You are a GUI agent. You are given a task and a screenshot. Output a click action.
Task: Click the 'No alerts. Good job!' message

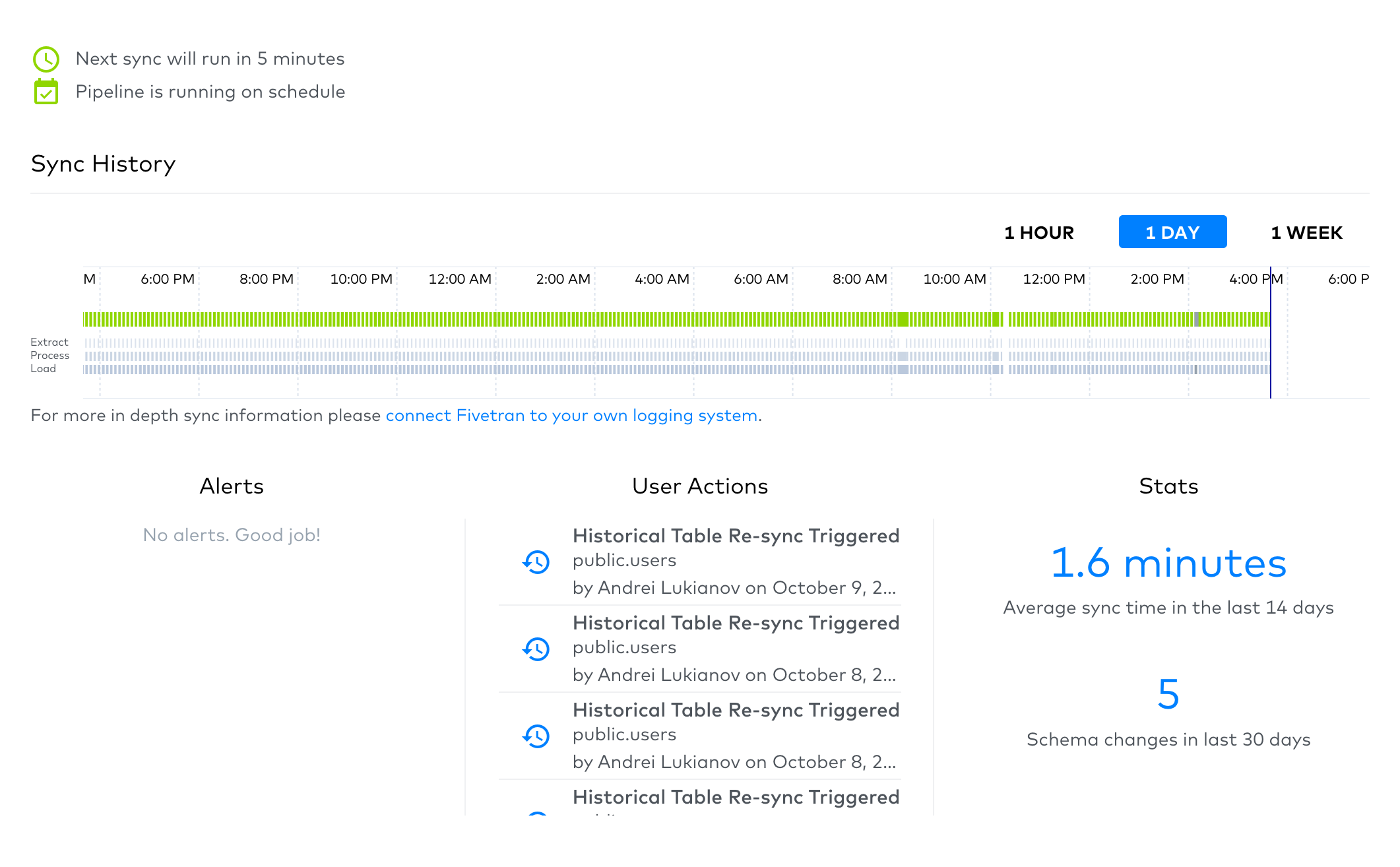[232, 535]
